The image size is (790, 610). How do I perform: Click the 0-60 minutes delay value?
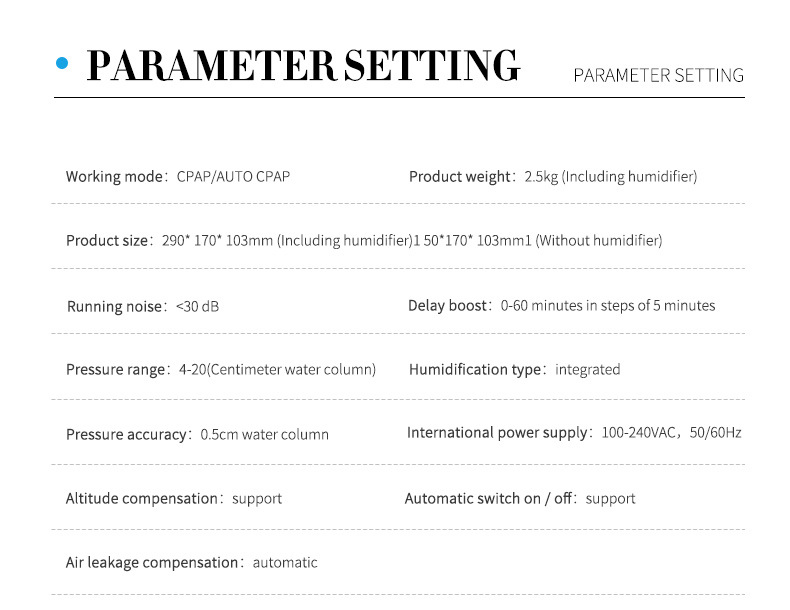pyautogui.click(x=608, y=305)
